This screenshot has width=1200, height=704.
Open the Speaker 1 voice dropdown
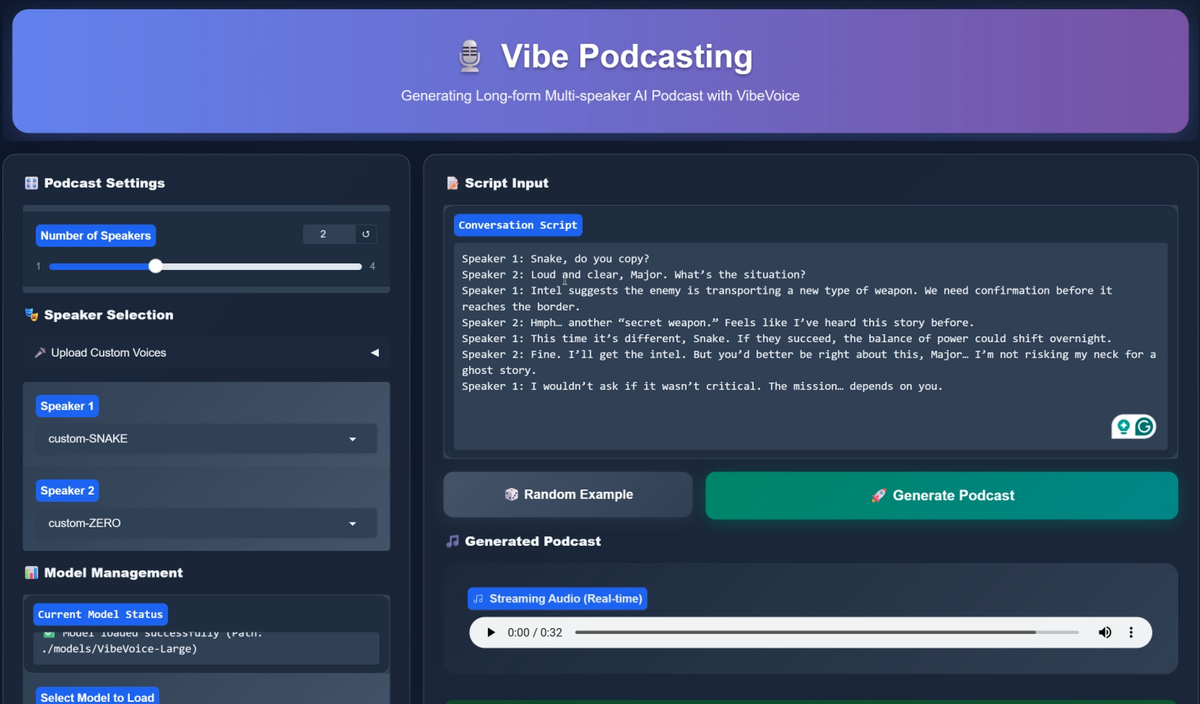click(x=206, y=438)
